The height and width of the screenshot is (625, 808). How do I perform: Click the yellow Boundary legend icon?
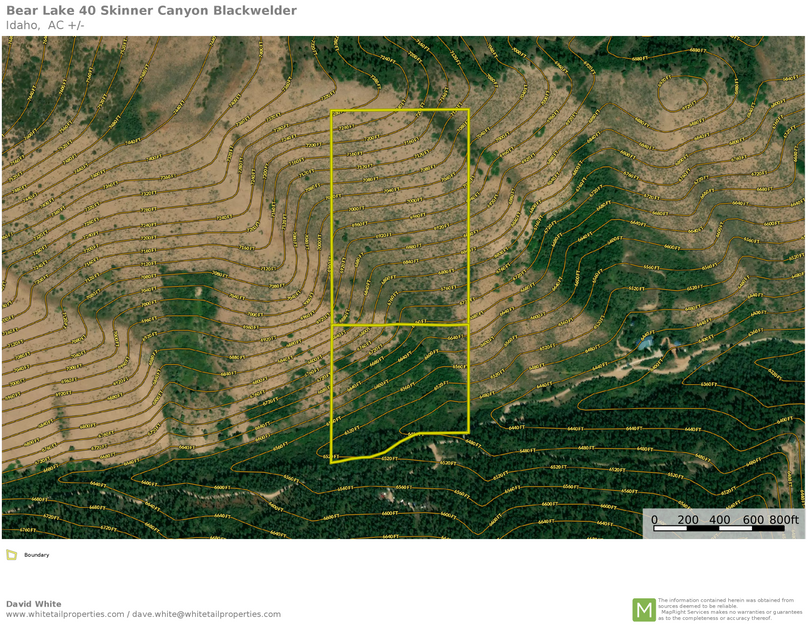click(x=11, y=555)
